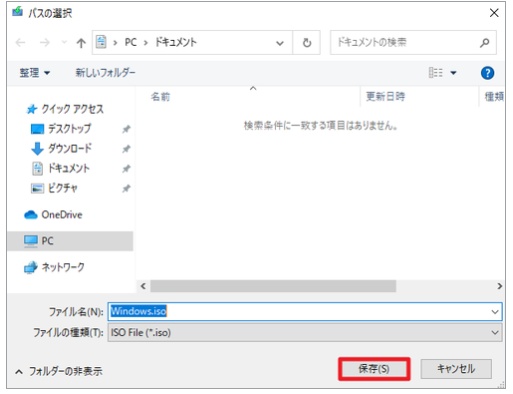
Task: Select クイック アクセス in navigation pane
Action: click(x=65, y=109)
